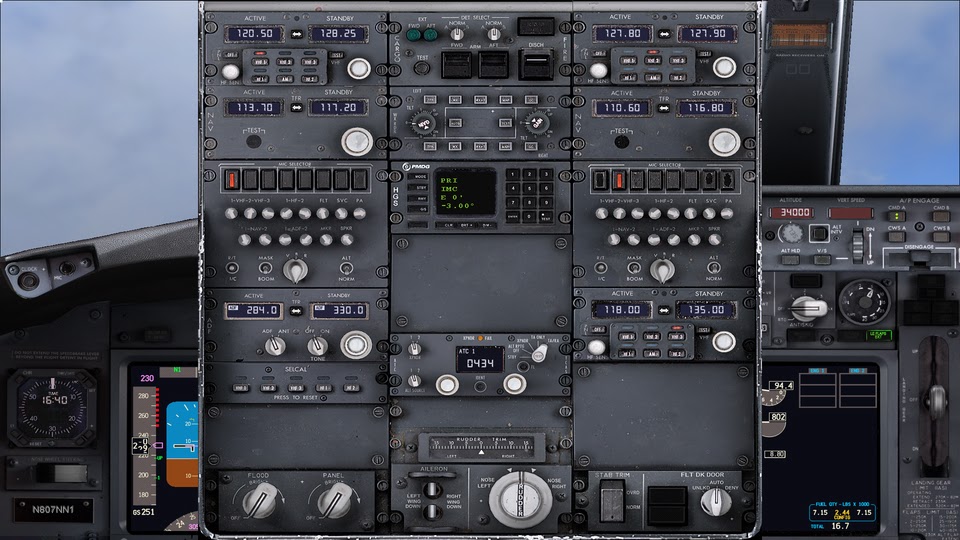The width and height of the screenshot is (960, 540).
Task: Flip the XPNDR 1/2 selector switch
Action: tap(414, 348)
